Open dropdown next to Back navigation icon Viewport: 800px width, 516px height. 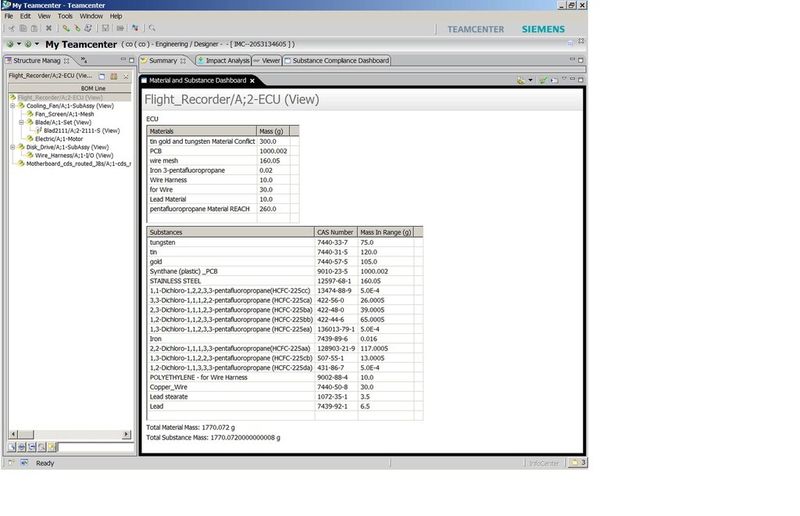pos(19,44)
